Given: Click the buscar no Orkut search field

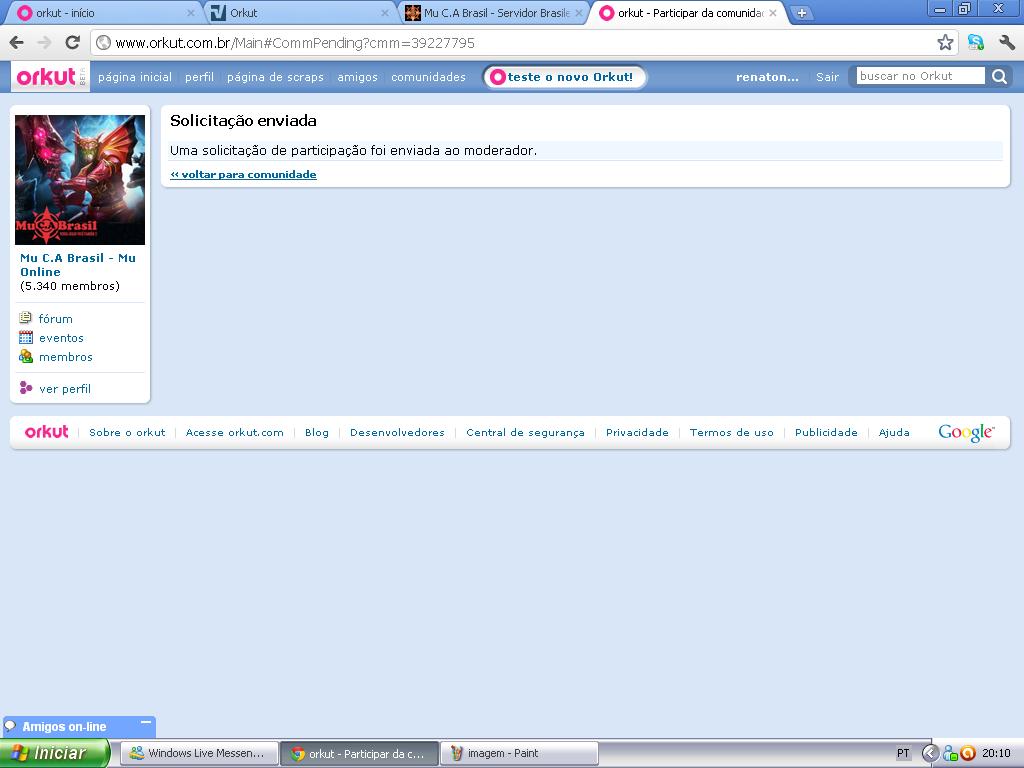Looking at the screenshot, I should coord(920,76).
